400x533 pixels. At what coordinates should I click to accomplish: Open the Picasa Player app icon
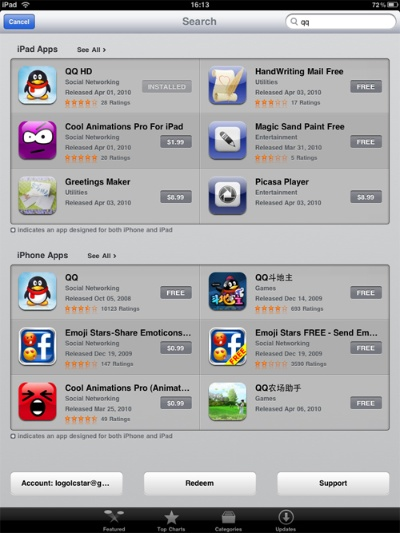(x=227, y=195)
